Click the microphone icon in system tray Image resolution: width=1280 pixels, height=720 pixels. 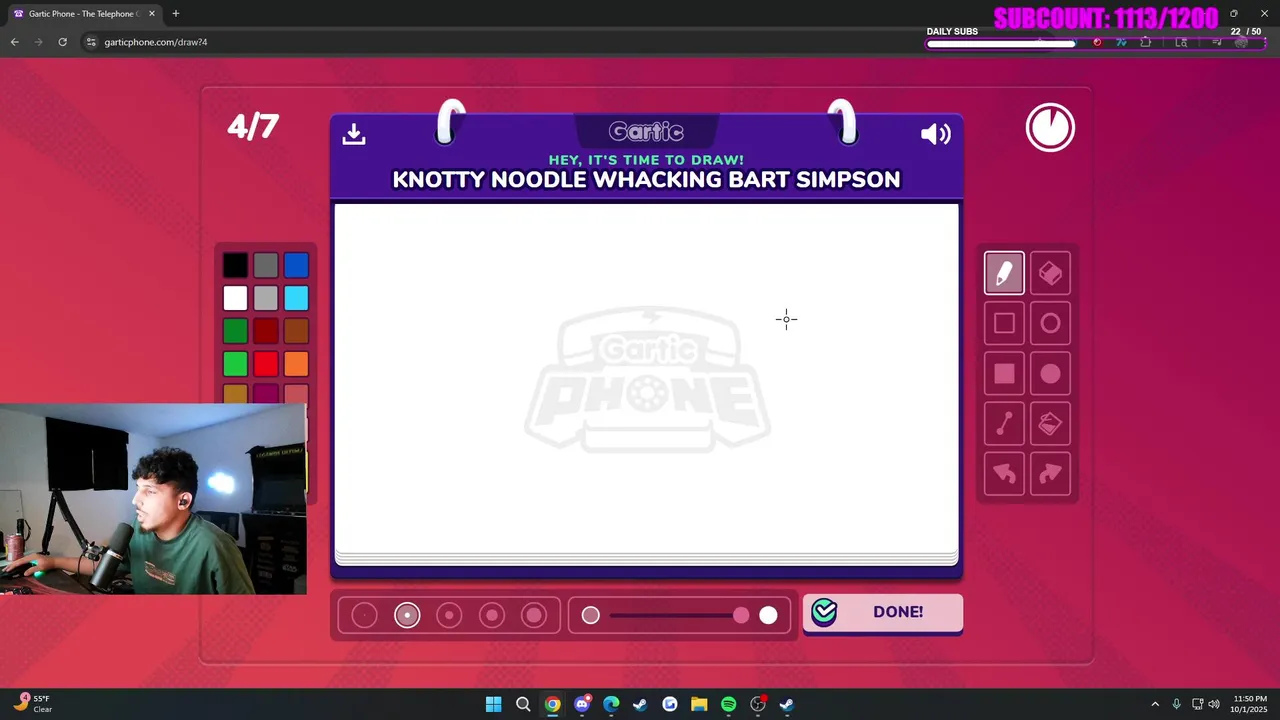coord(1177,704)
